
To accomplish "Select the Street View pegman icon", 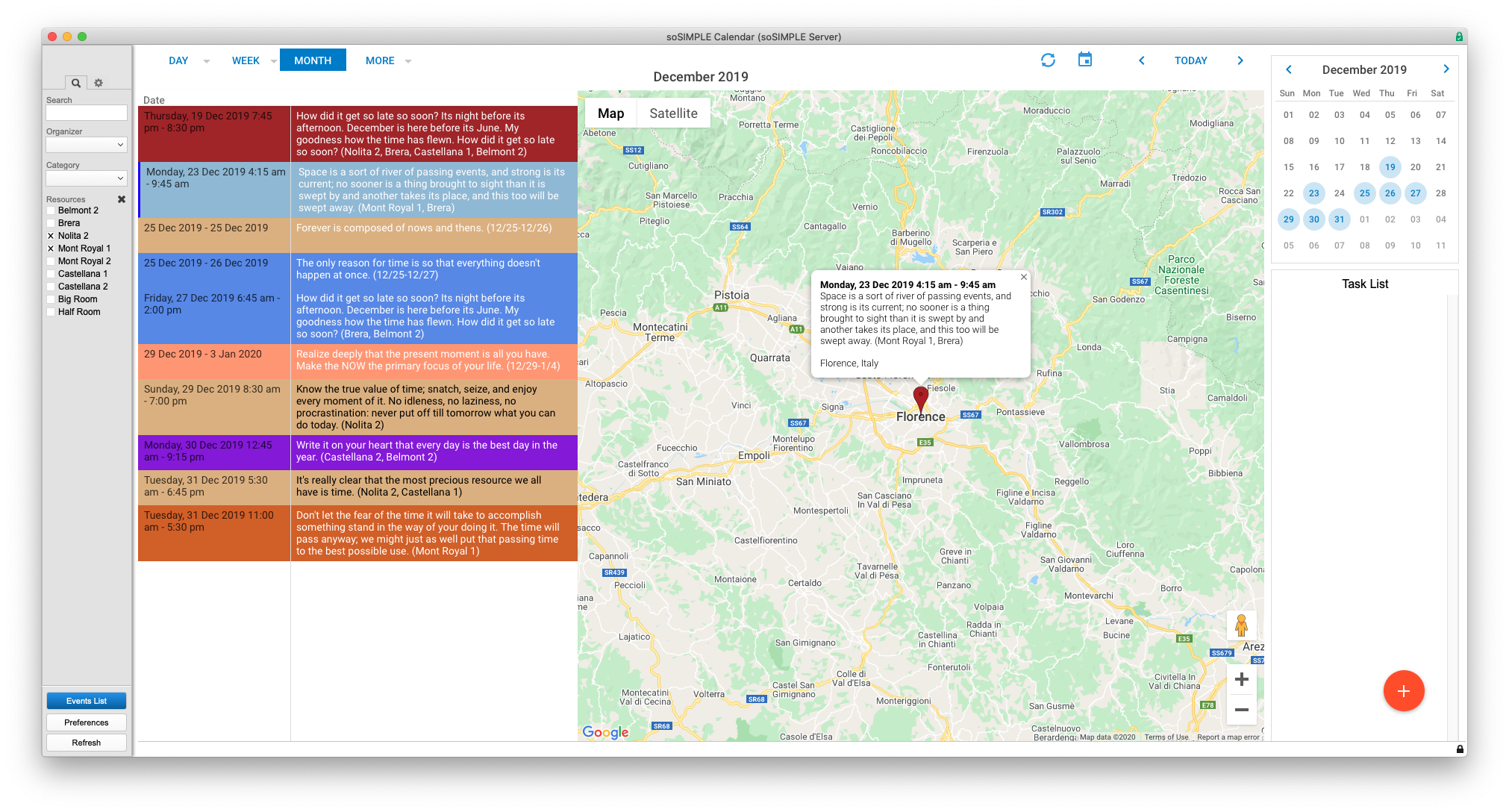I will click(1242, 625).
